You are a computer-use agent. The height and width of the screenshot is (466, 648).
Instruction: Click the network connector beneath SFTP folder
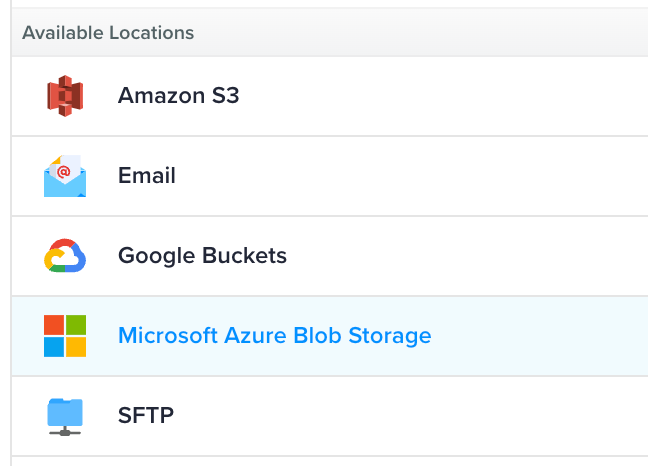(x=65, y=432)
